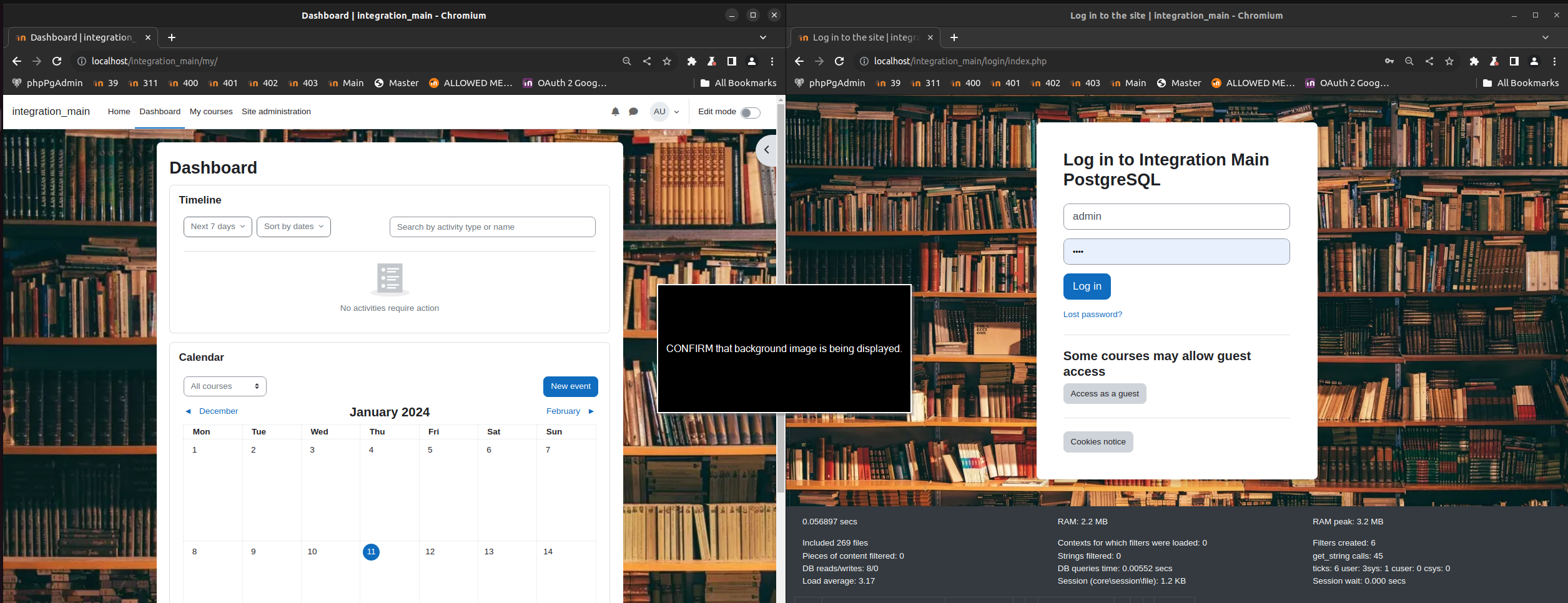
Task: Click the New event button
Action: 570,386
